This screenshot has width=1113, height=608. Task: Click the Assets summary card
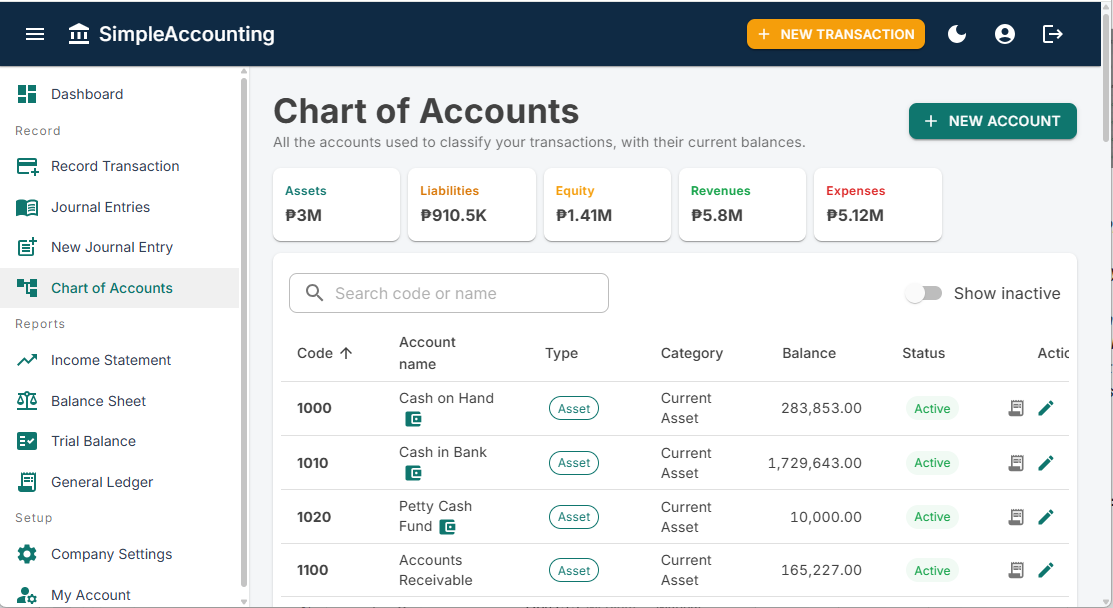click(336, 204)
